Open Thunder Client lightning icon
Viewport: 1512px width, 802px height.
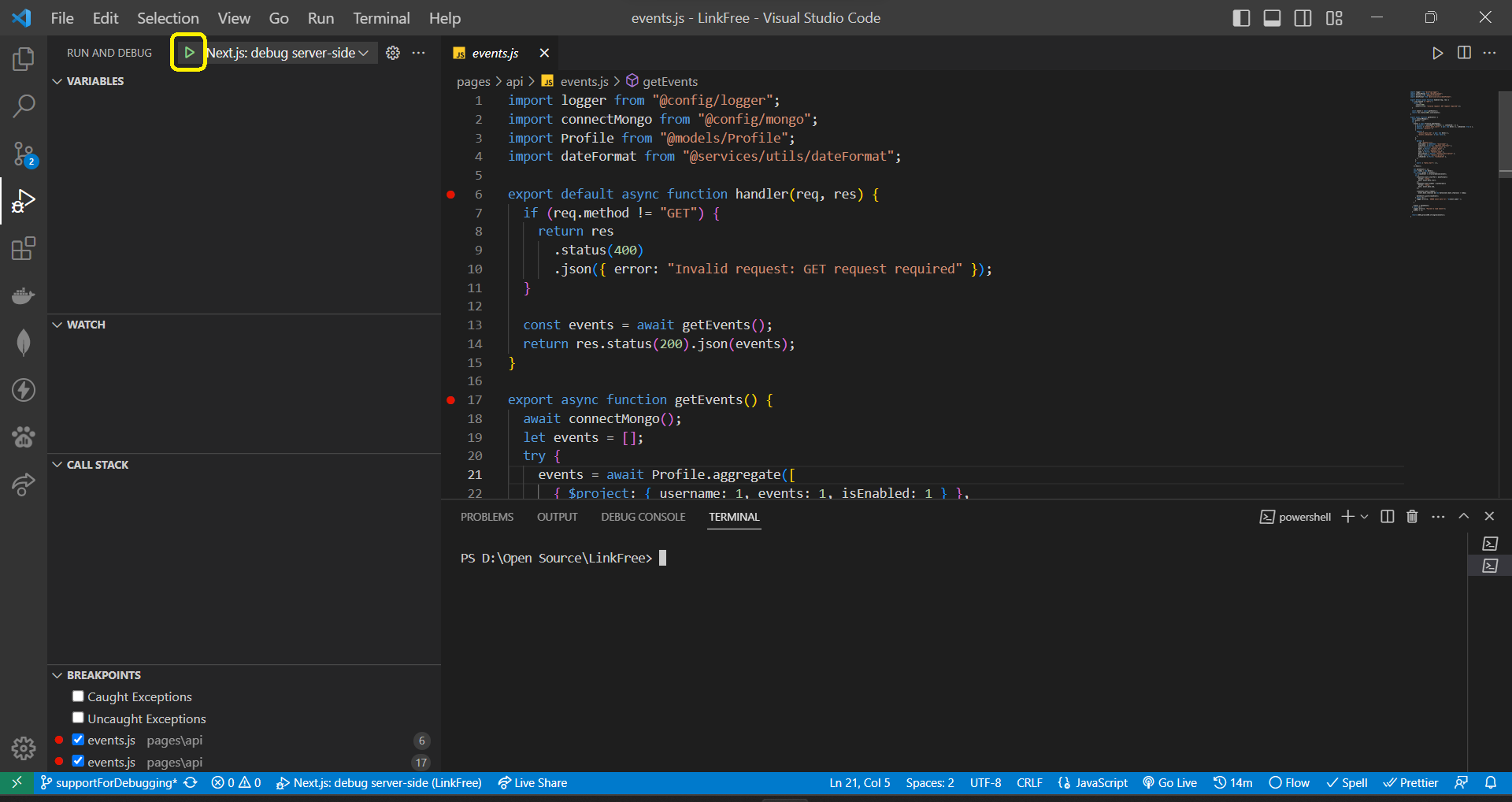[24, 390]
